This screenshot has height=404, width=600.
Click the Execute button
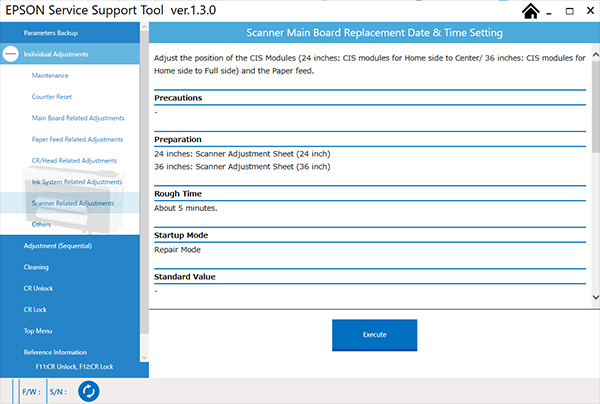(375, 335)
